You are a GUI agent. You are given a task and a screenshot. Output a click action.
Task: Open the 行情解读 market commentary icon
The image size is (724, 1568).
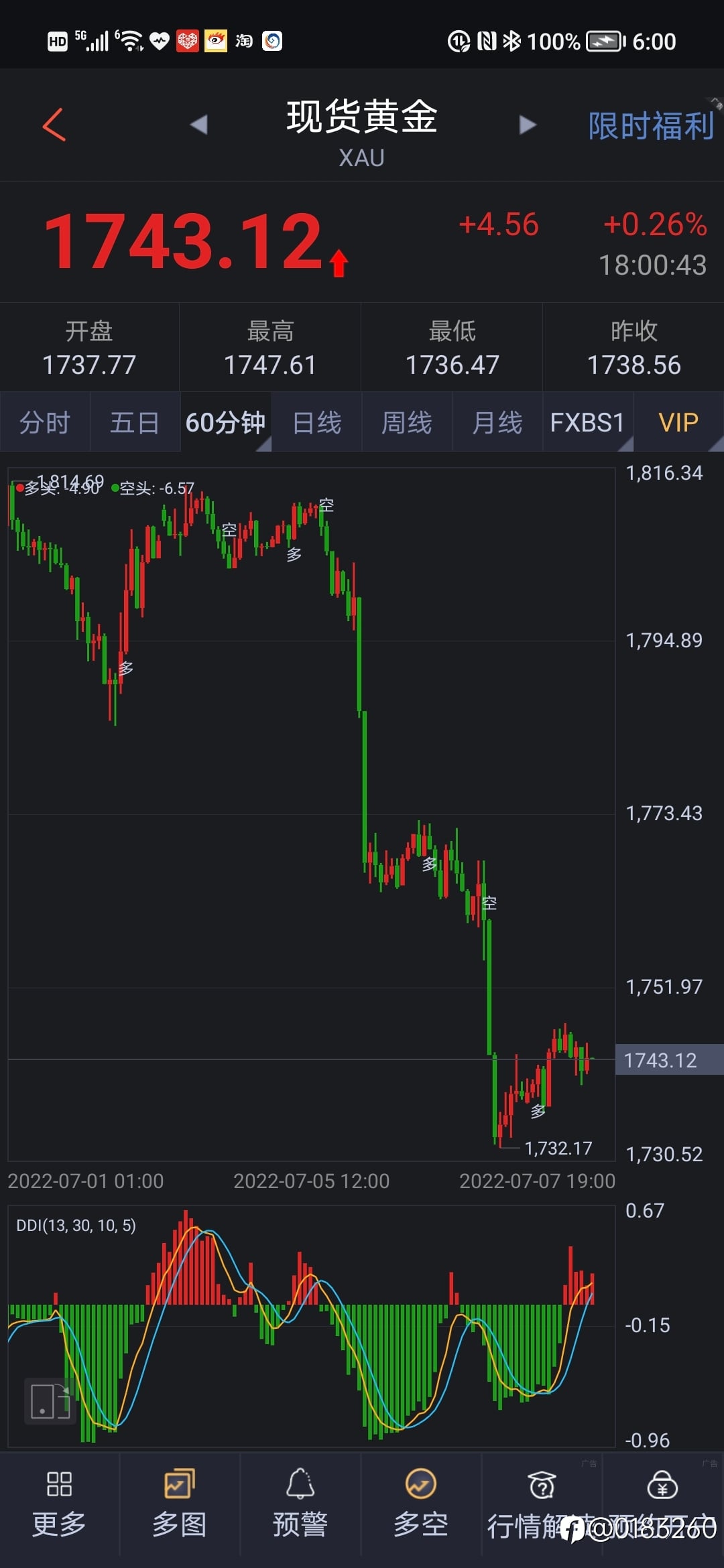click(x=542, y=1485)
